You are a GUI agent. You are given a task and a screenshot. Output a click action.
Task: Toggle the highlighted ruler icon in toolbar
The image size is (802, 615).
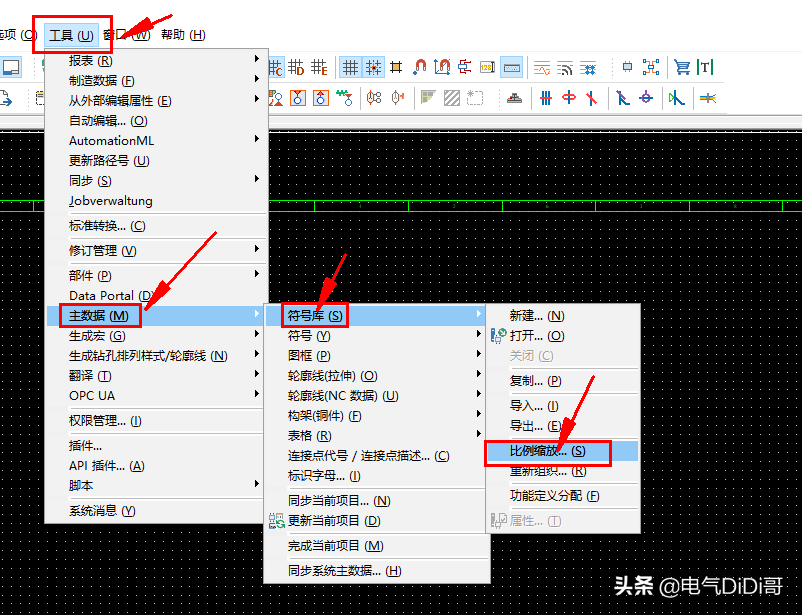click(511, 68)
